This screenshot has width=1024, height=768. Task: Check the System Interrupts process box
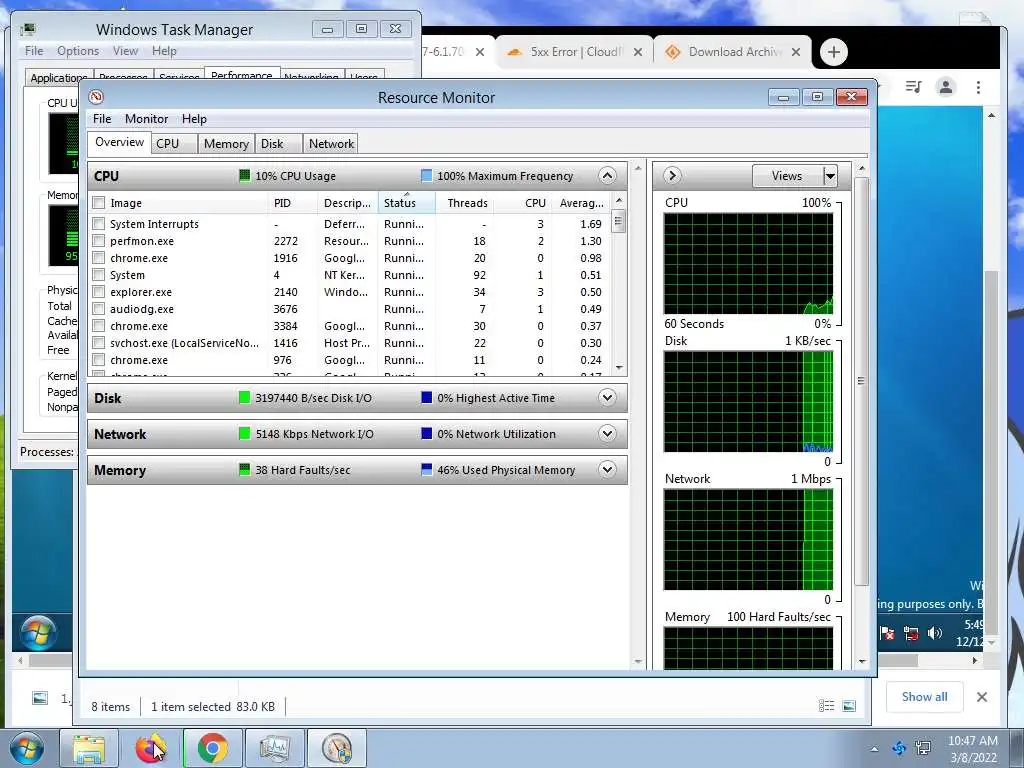99,224
